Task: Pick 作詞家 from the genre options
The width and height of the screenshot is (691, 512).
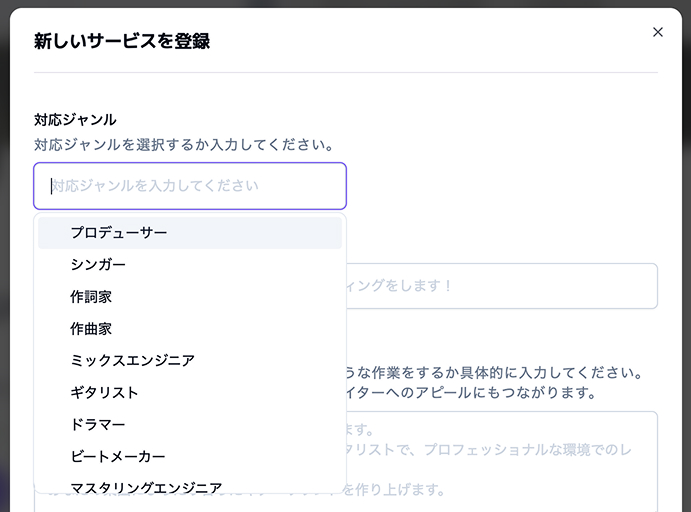Action: click(91, 296)
